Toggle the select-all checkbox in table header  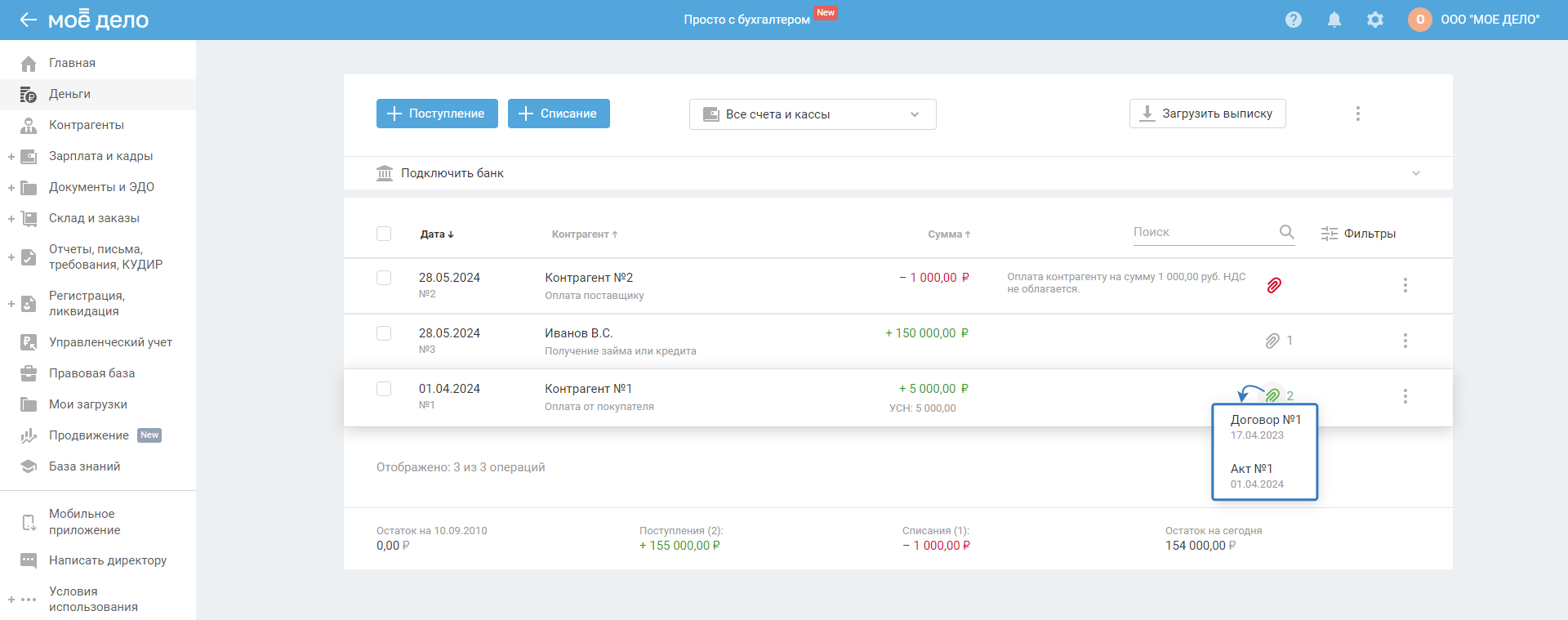click(x=384, y=234)
